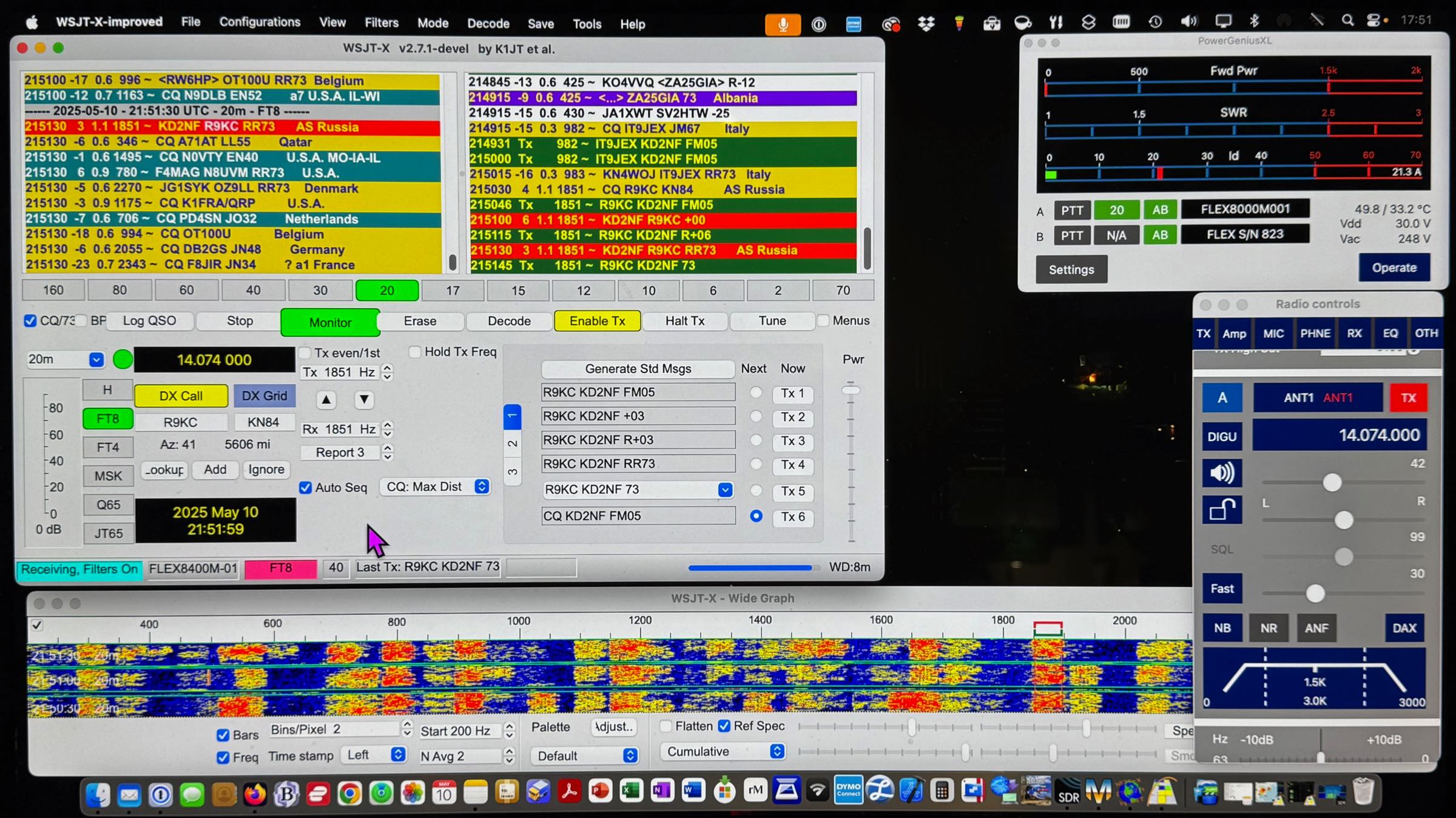Launch Microsoft Word from the dock
Screen dimensions: 1456x818
(693, 791)
